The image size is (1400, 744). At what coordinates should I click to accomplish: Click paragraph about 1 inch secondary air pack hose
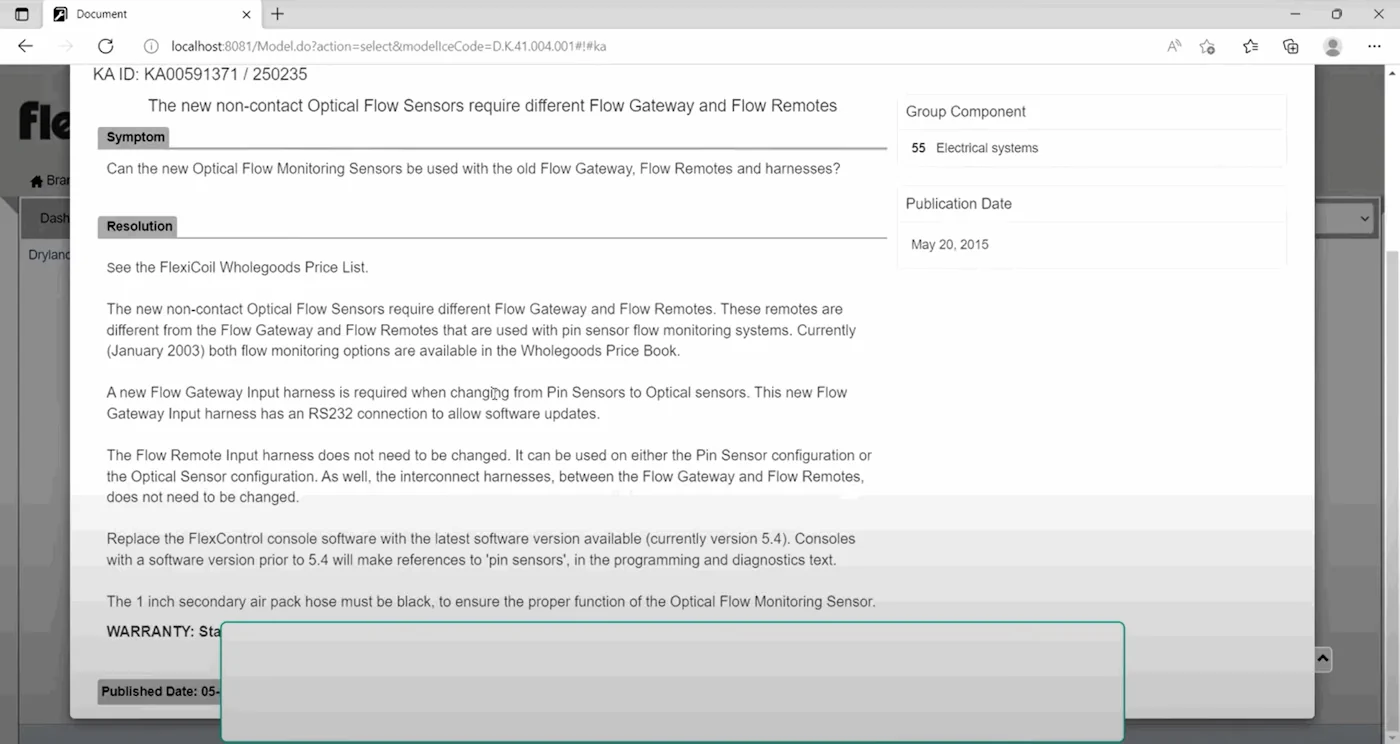tap(491, 602)
